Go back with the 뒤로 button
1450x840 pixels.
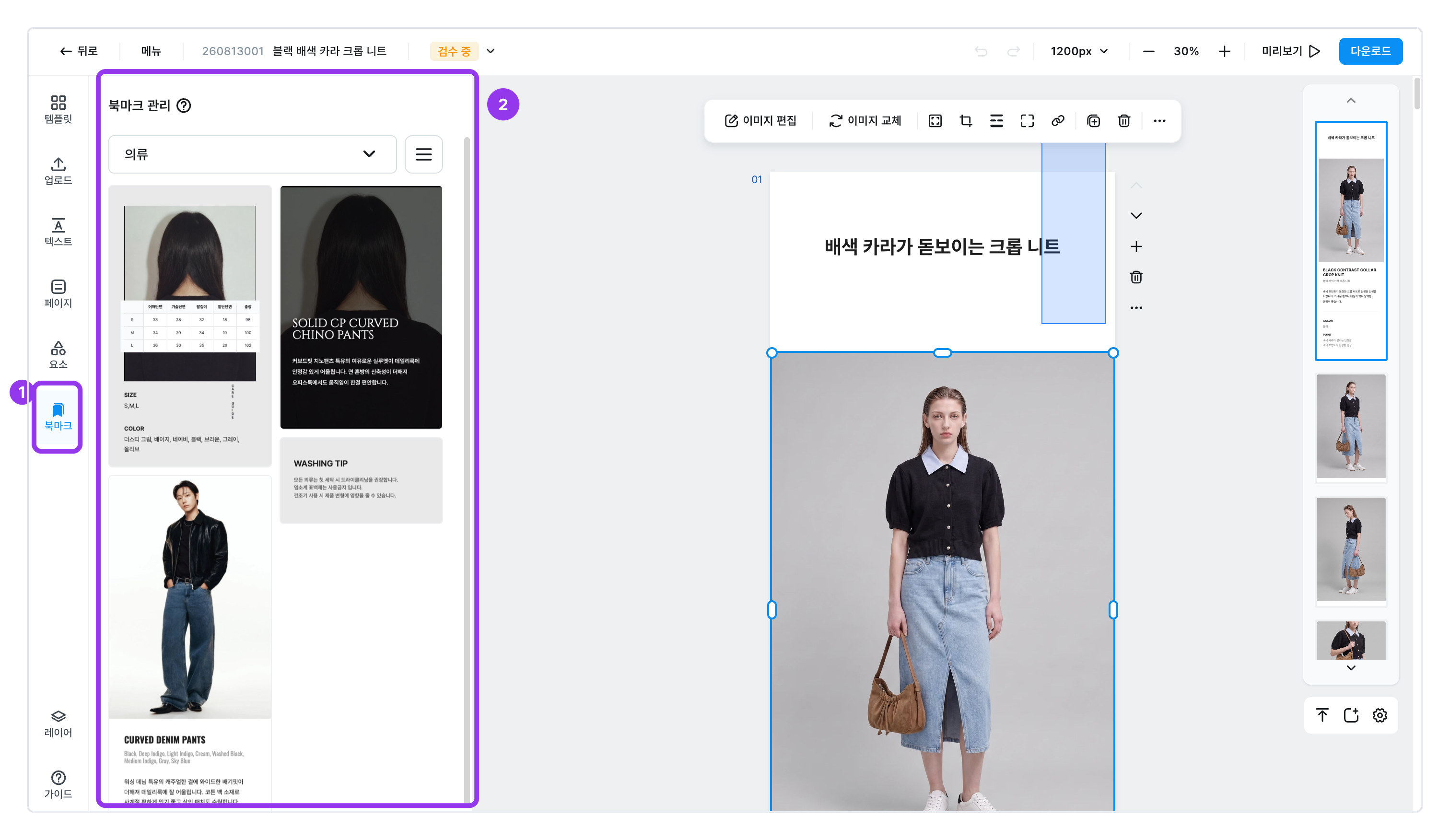coord(79,51)
